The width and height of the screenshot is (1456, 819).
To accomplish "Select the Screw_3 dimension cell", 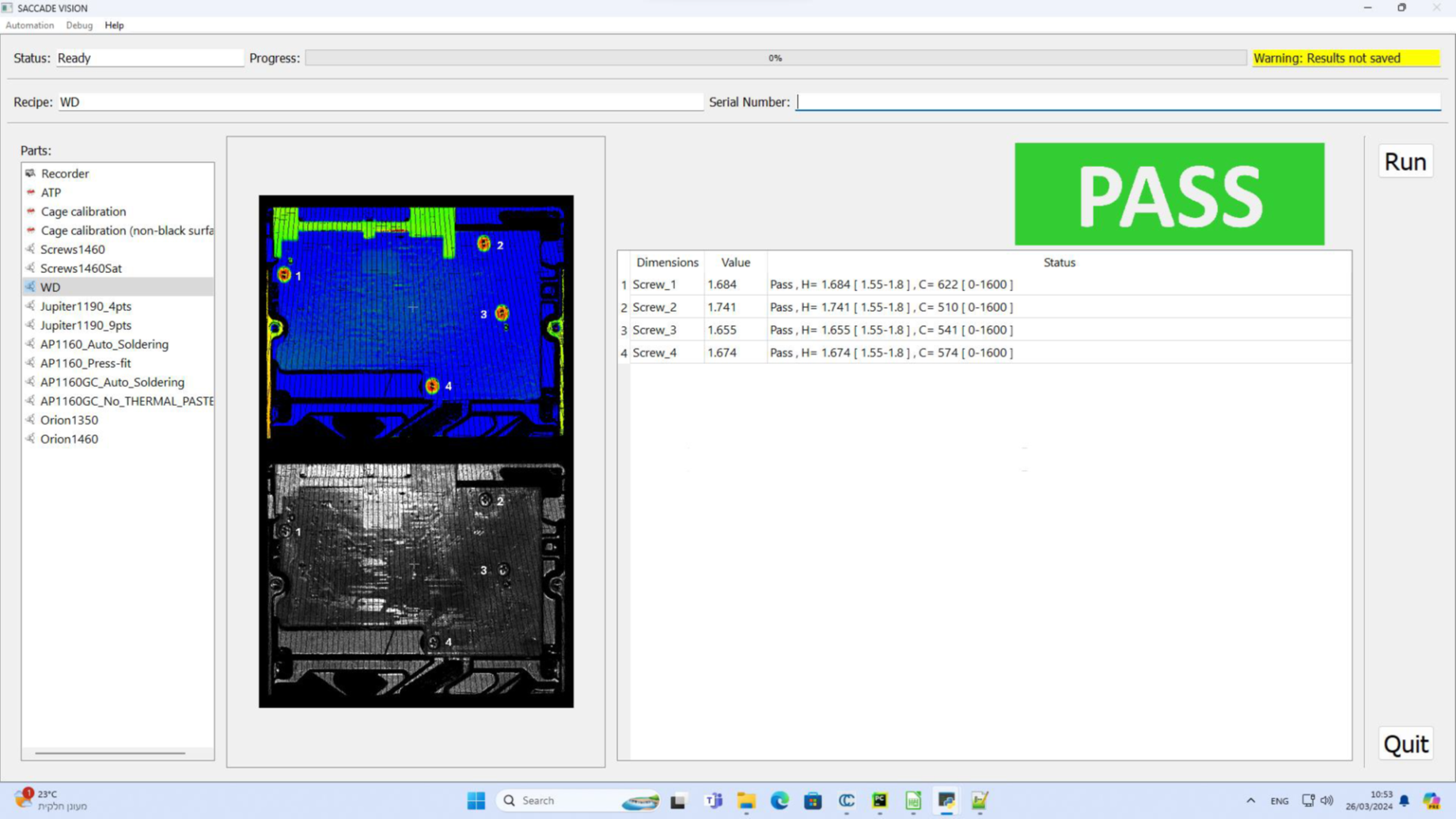I will click(x=667, y=330).
